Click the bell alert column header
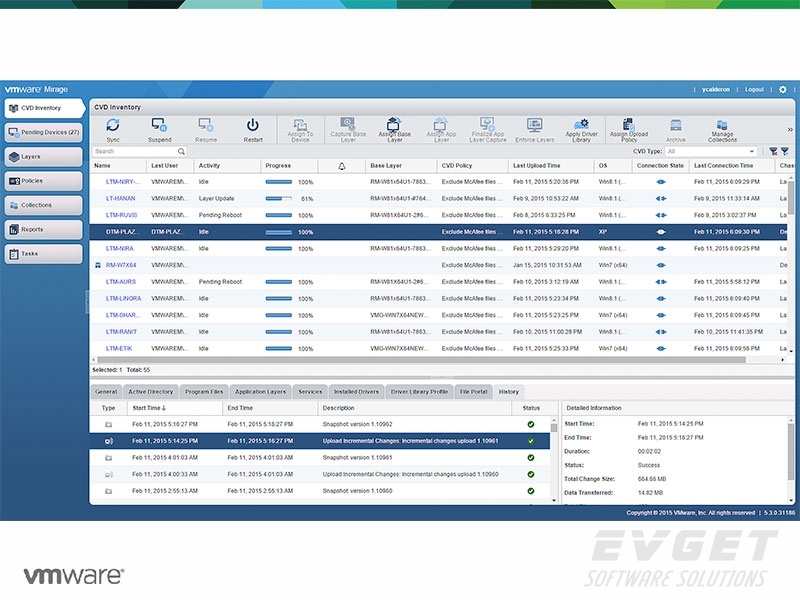This screenshot has width=800, height=600. click(342, 166)
